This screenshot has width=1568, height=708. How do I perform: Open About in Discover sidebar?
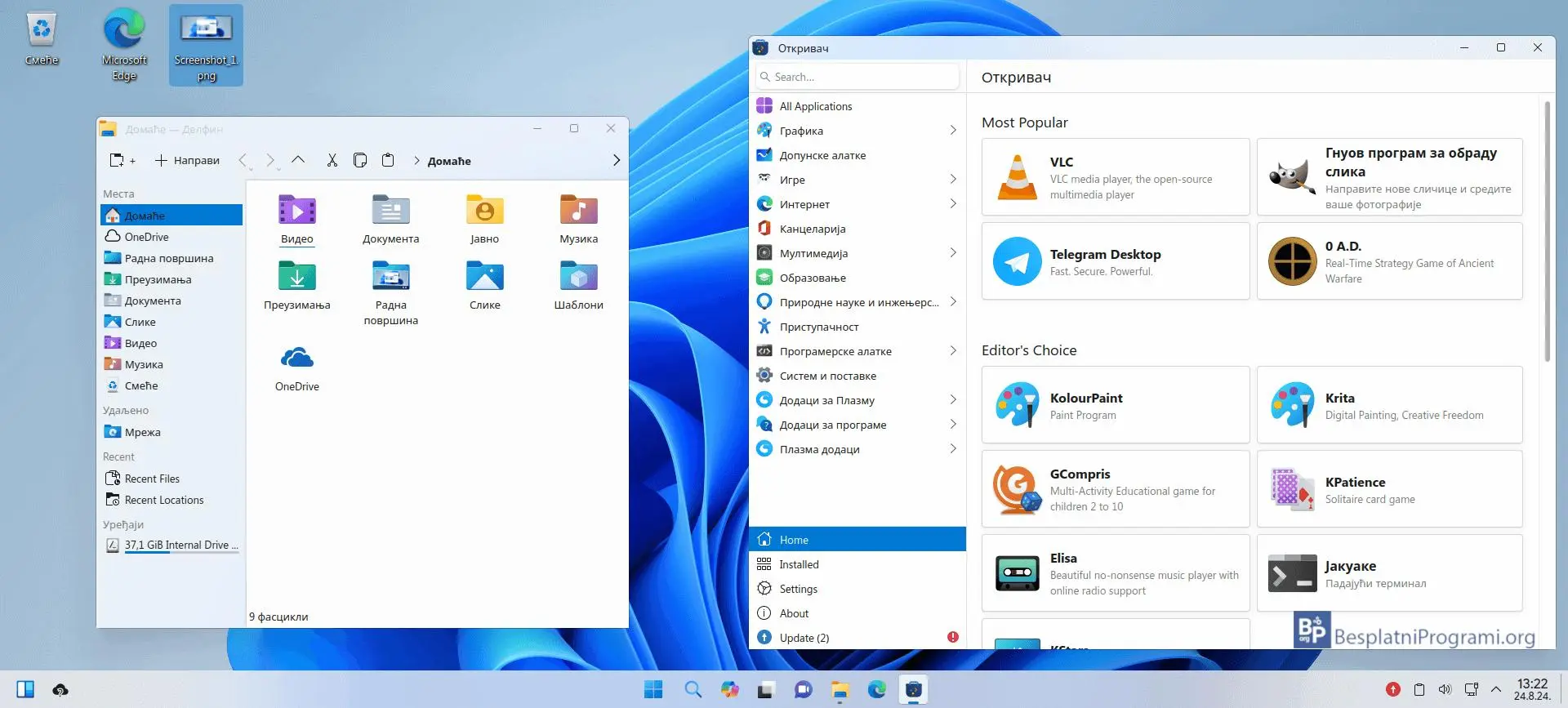(857, 613)
